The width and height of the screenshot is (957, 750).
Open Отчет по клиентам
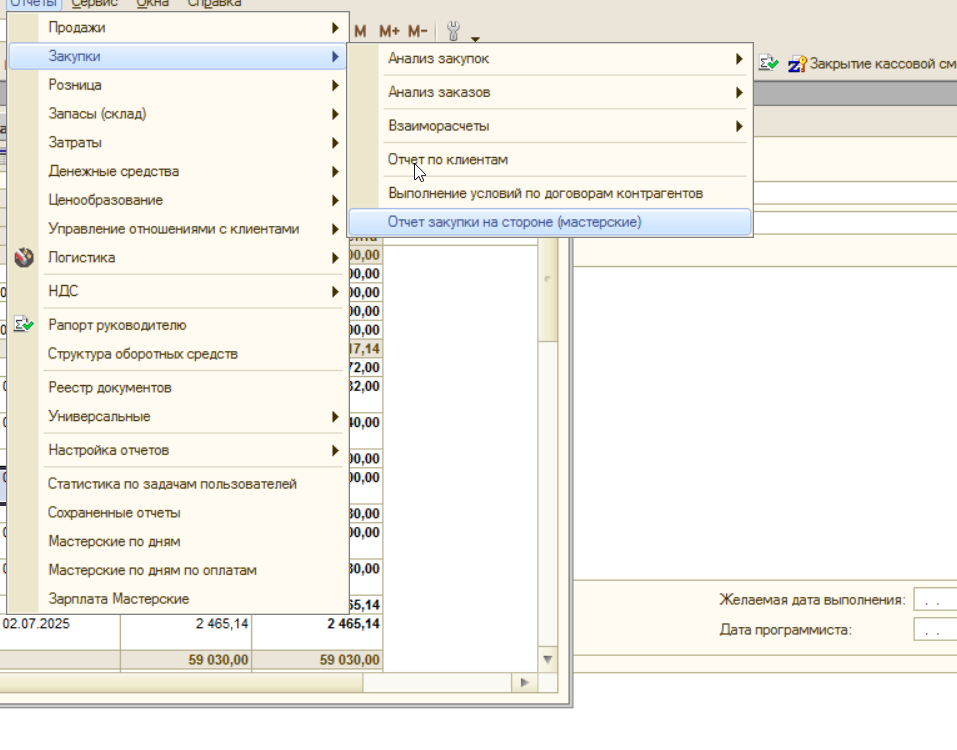[x=550, y=159]
